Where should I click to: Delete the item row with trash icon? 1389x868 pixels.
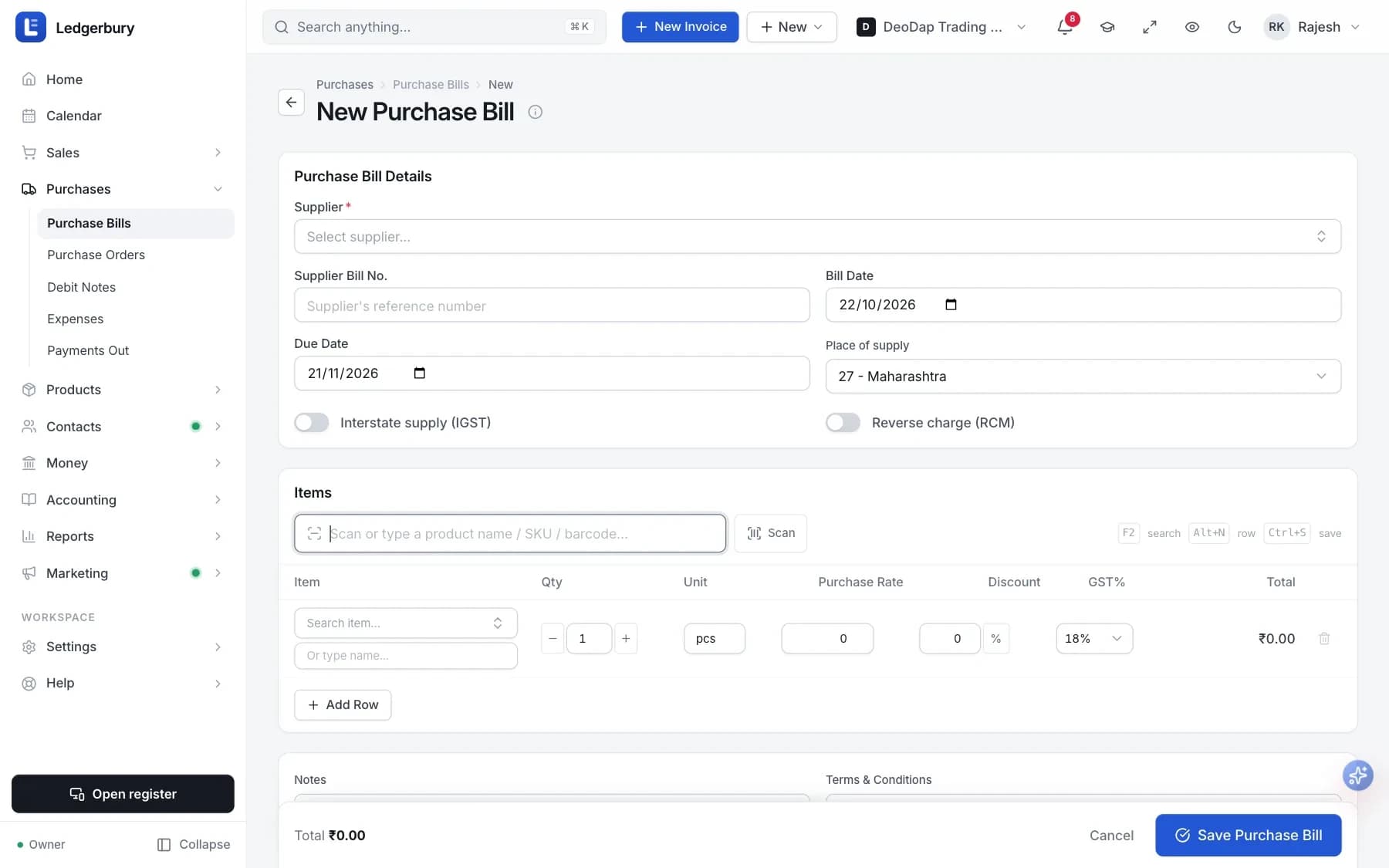(1324, 638)
